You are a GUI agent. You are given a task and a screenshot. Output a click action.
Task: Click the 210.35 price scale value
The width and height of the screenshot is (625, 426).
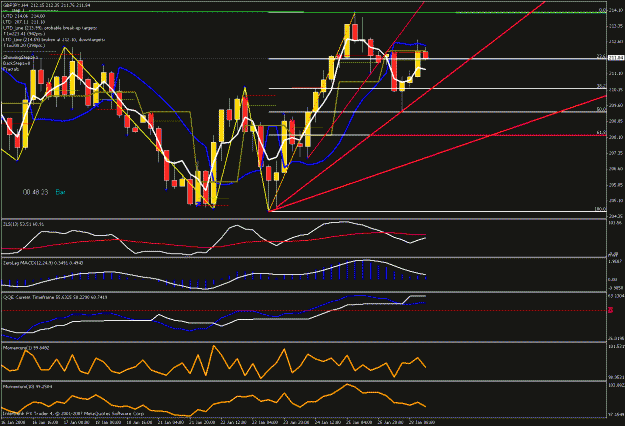coord(616,89)
